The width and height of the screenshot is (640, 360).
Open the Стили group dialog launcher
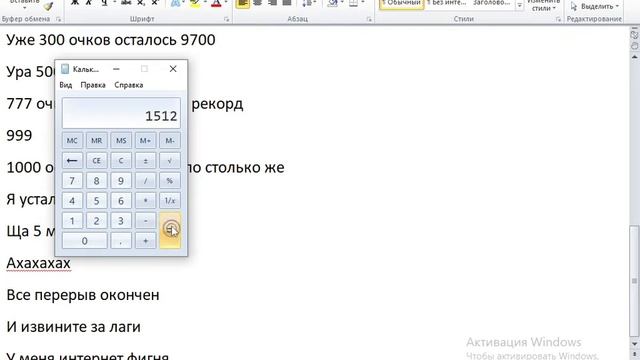[558, 19]
